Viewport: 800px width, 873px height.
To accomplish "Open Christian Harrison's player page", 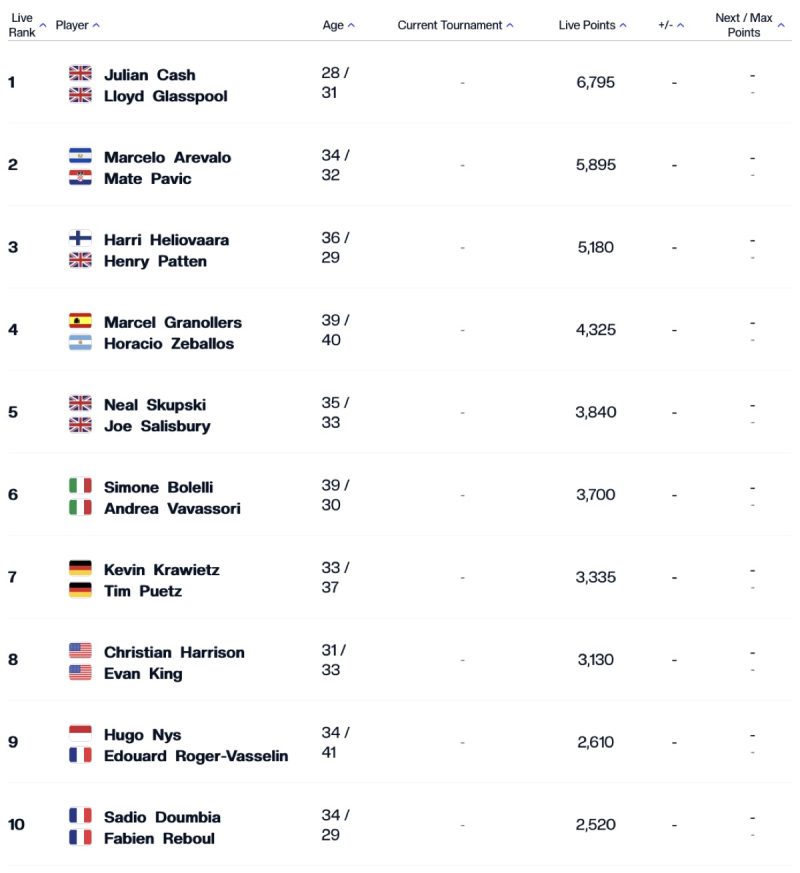I will [x=174, y=652].
